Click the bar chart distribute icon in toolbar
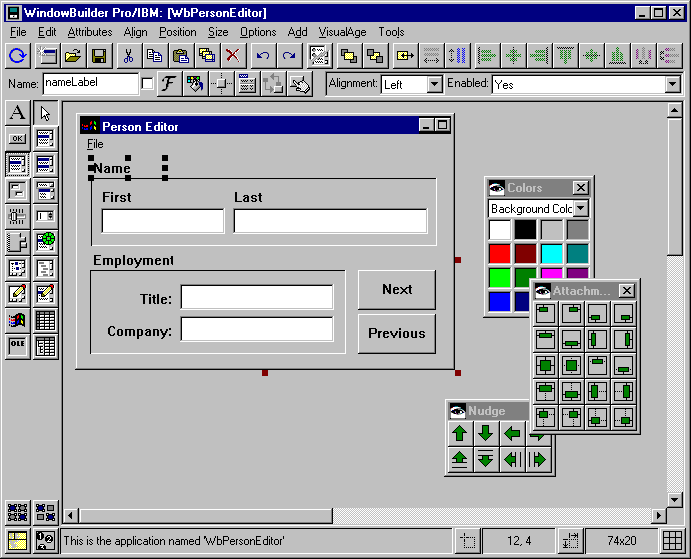Viewport: 691px width, 559px height. pyautogui.click(x=617, y=56)
